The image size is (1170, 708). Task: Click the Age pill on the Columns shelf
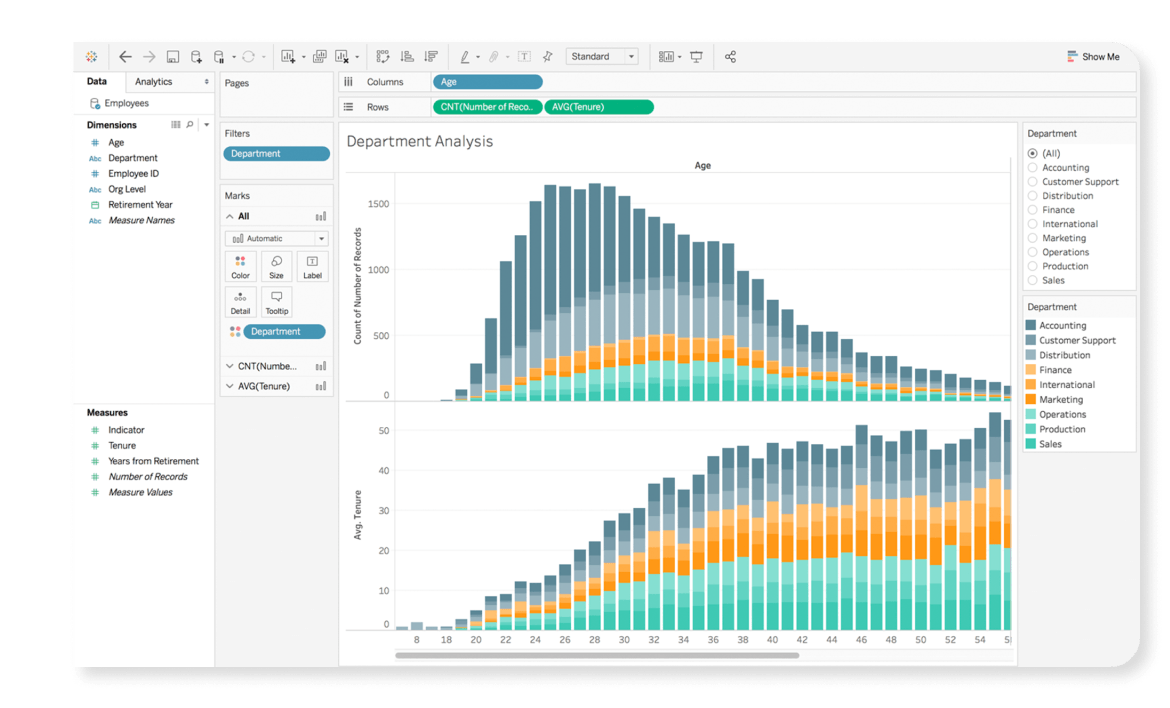click(x=487, y=81)
